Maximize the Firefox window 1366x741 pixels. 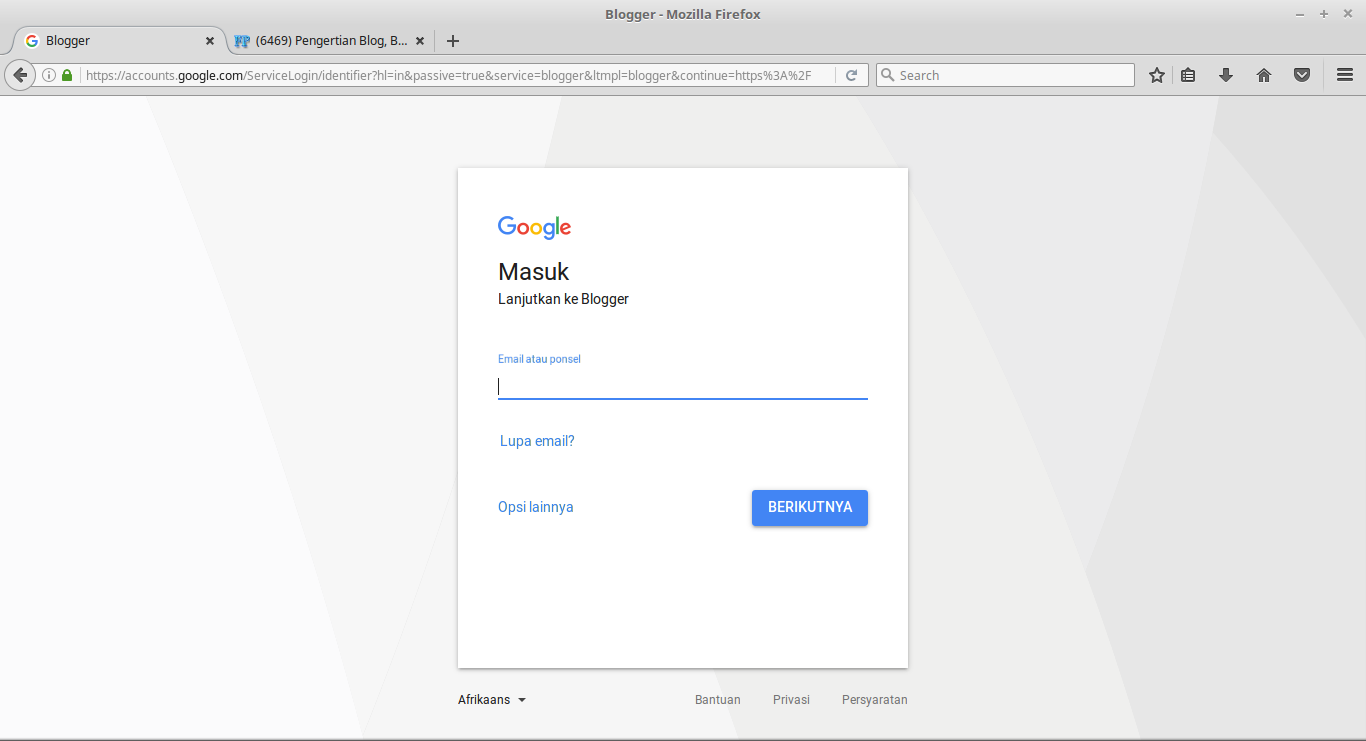pyautogui.click(x=1324, y=14)
